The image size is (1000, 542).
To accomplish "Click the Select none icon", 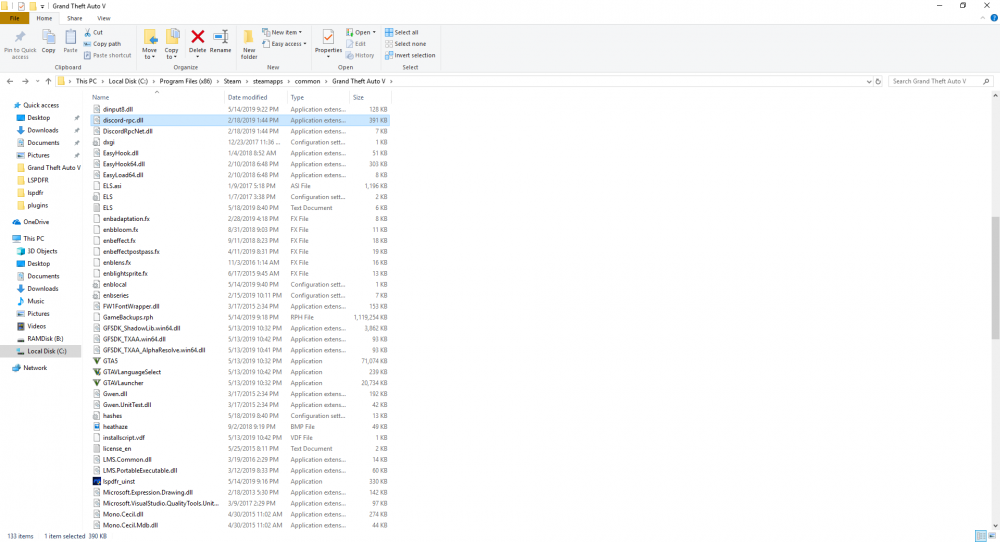I will click(x=389, y=44).
